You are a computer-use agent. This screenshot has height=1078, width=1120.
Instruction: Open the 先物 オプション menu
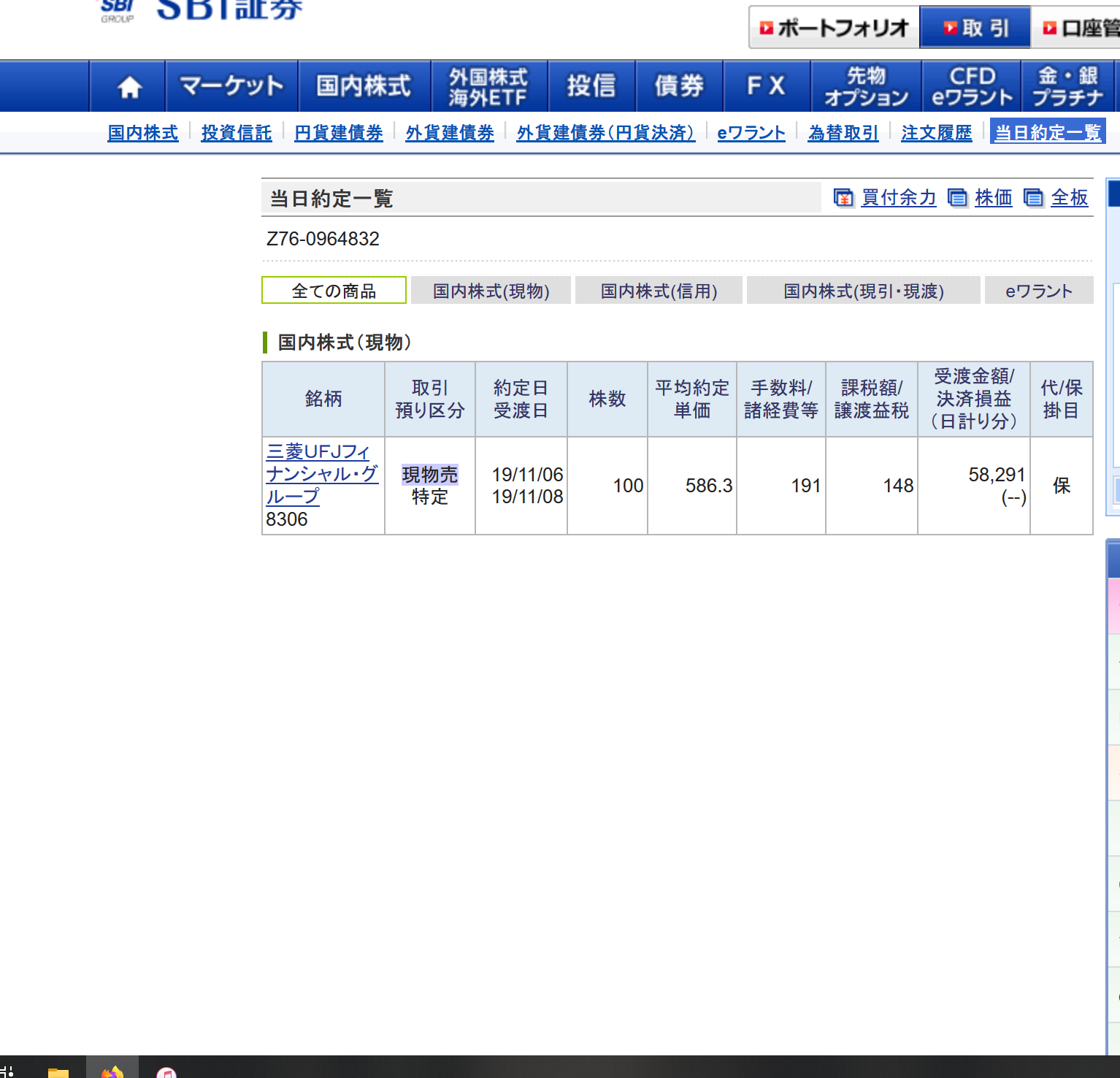[x=866, y=87]
